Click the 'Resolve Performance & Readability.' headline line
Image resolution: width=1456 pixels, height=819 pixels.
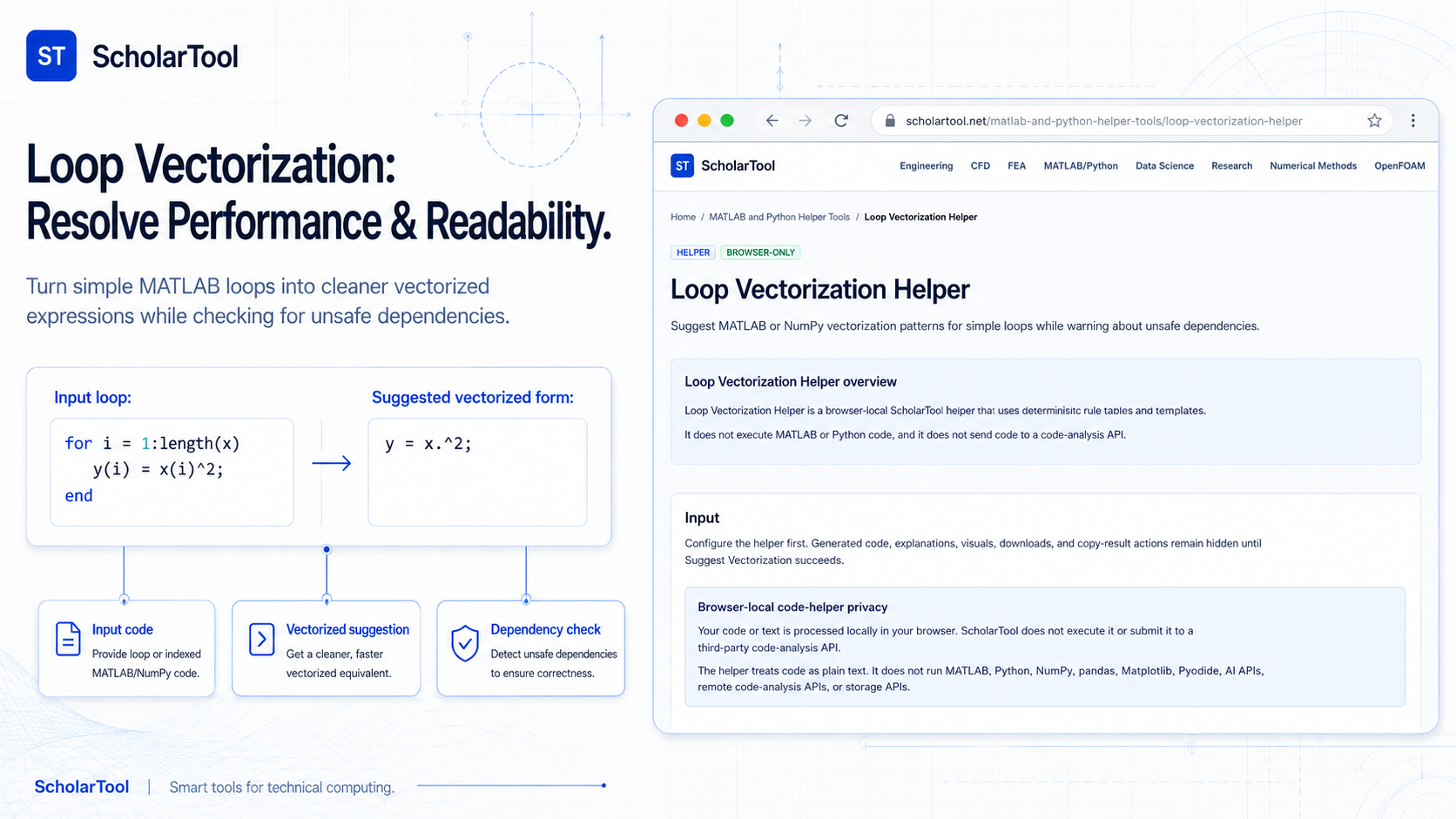(x=319, y=221)
